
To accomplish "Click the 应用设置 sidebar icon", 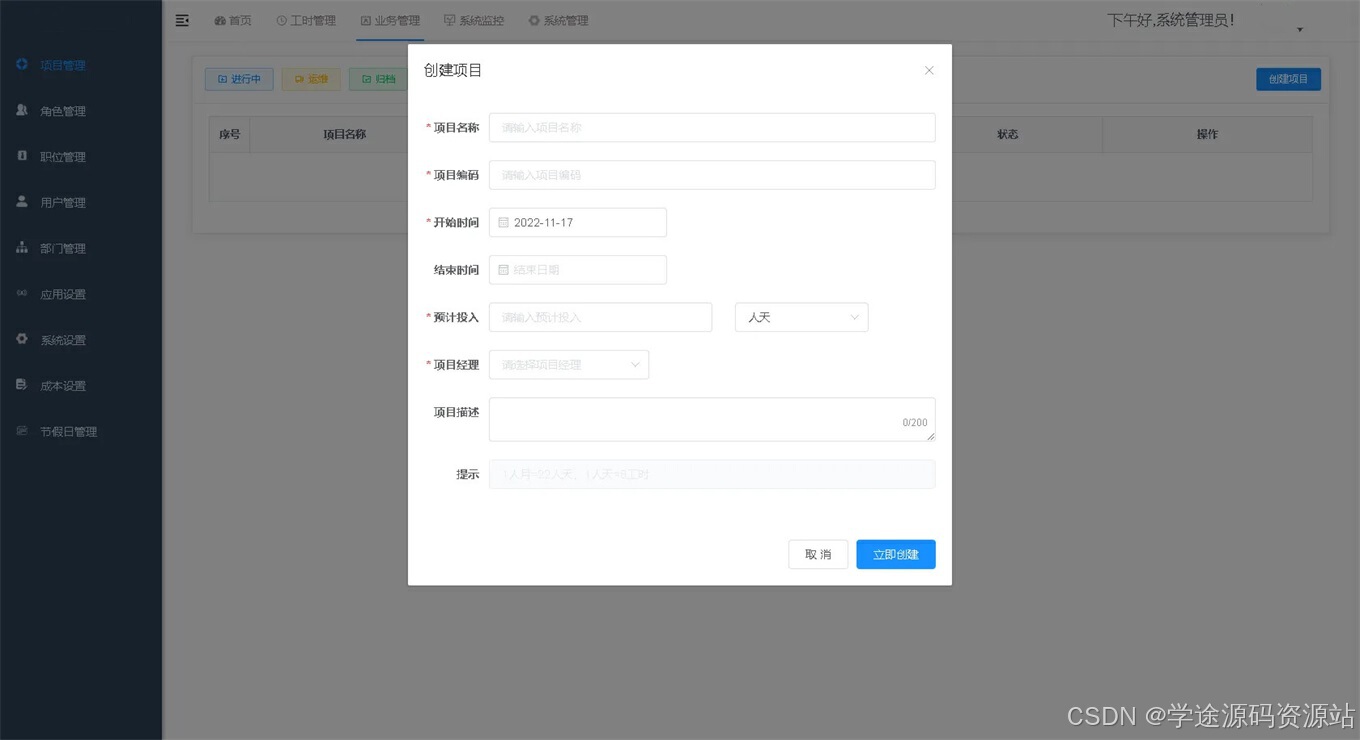I will pyautogui.click(x=22, y=293).
